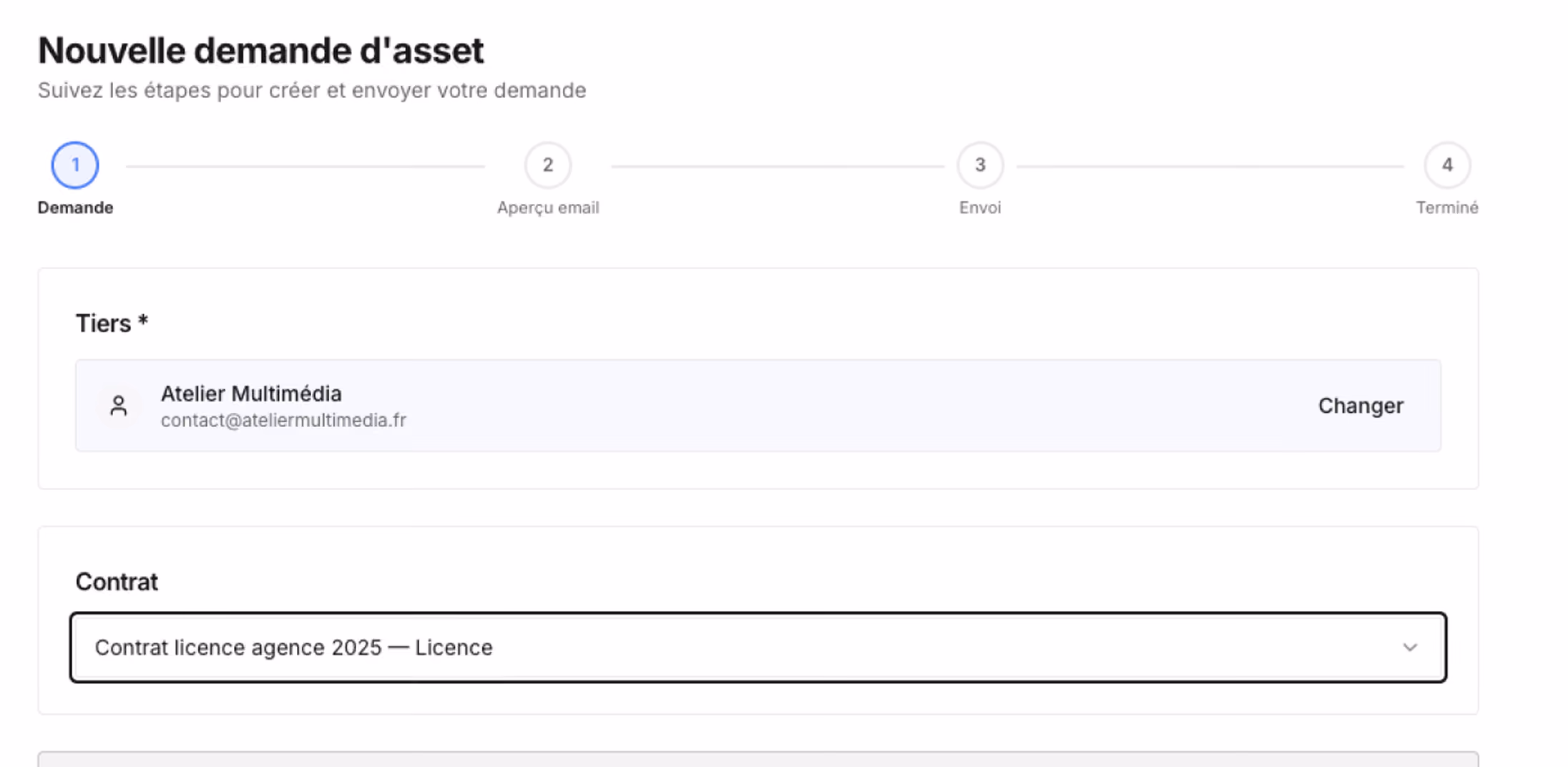Click the subtitle Suivez les étapes text
1568x767 pixels.
coord(312,90)
